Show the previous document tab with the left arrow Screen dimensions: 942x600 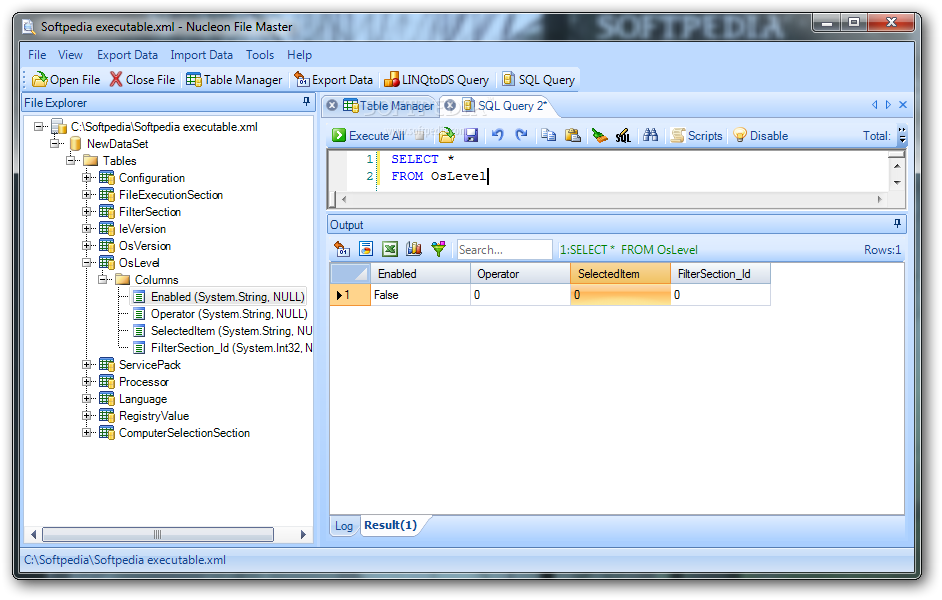[x=874, y=105]
